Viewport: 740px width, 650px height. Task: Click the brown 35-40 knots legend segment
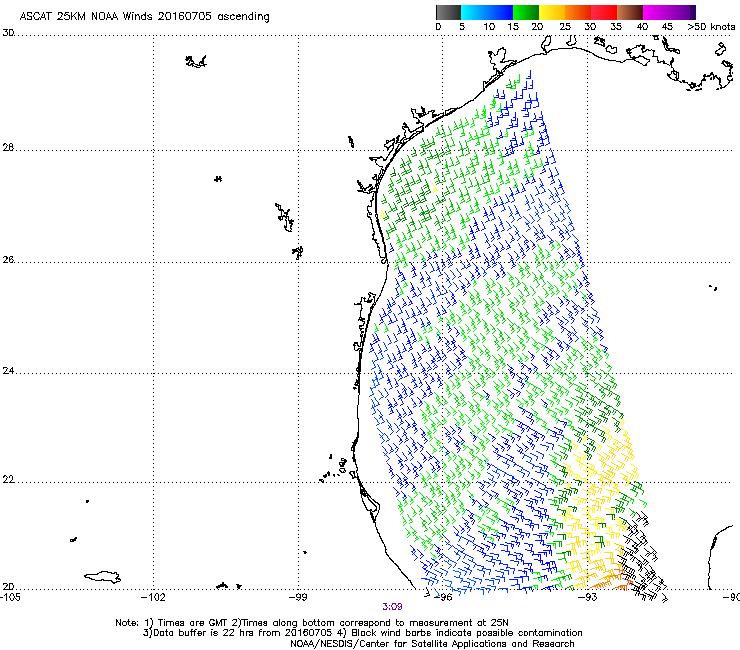(x=630, y=12)
